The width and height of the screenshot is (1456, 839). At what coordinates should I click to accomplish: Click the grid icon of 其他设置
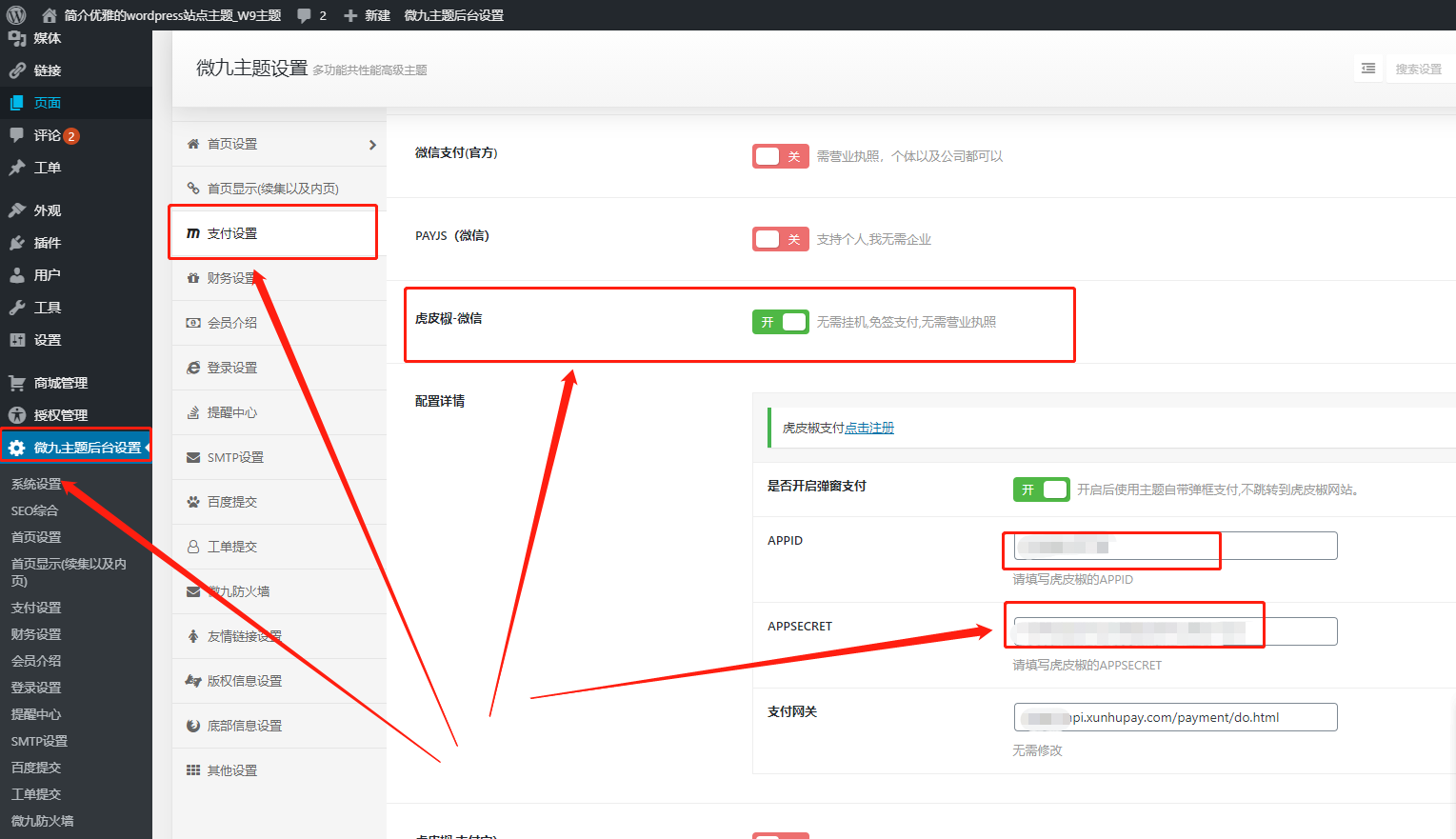(193, 770)
